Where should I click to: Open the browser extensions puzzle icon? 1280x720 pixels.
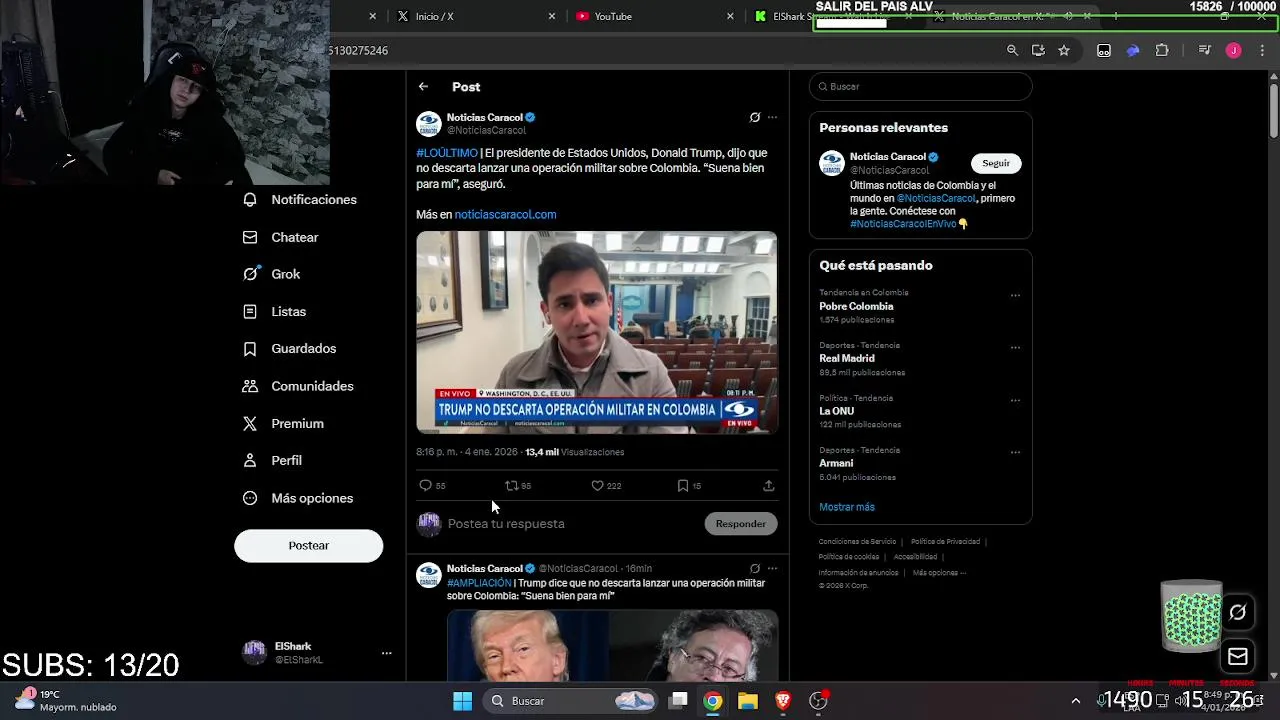pyautogui.click(x=1162, y=50)
